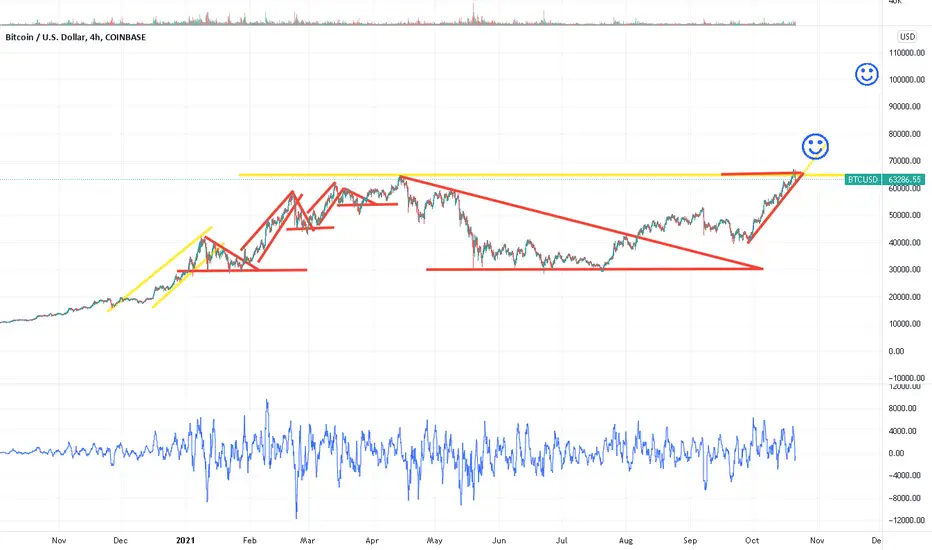Click the 4000.00 indicator axis label
932x550 pixels.
point(902,431)
